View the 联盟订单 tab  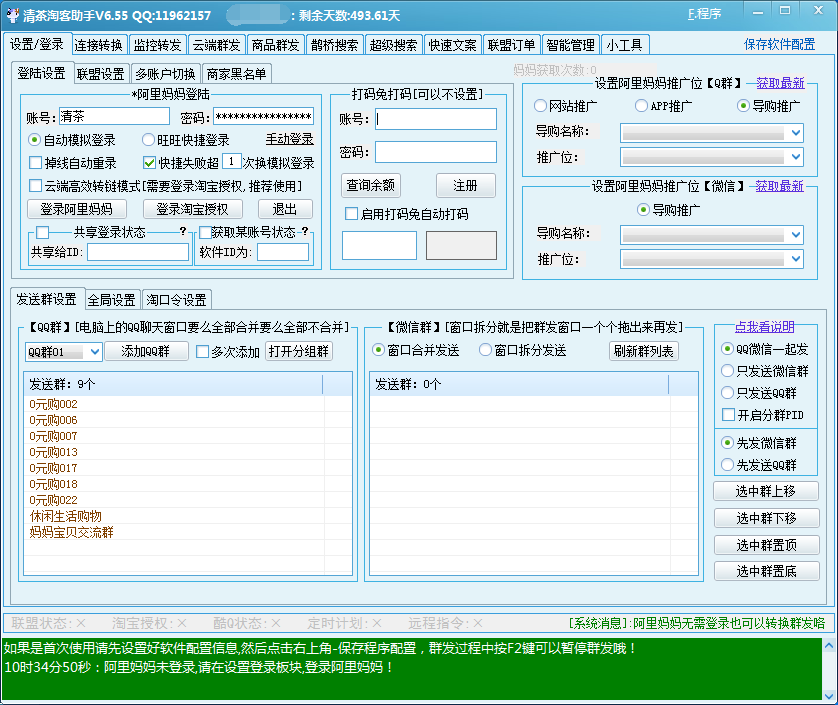click(x=511, y=45)
